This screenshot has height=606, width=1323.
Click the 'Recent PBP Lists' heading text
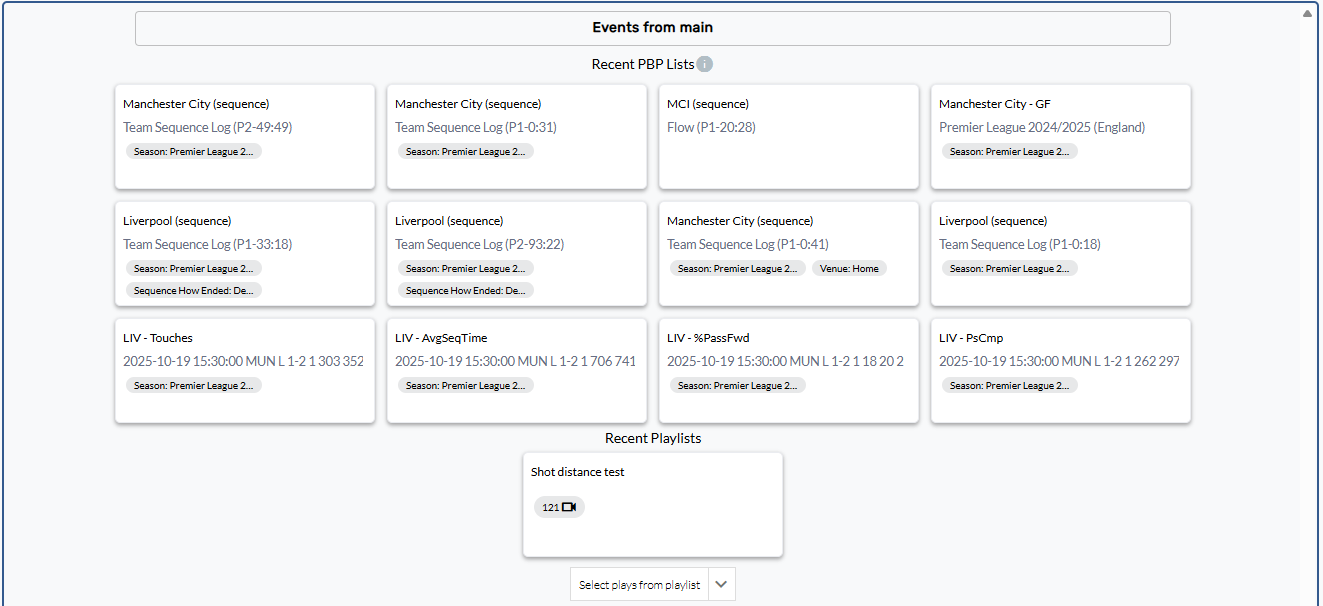[x=643, y=64]
